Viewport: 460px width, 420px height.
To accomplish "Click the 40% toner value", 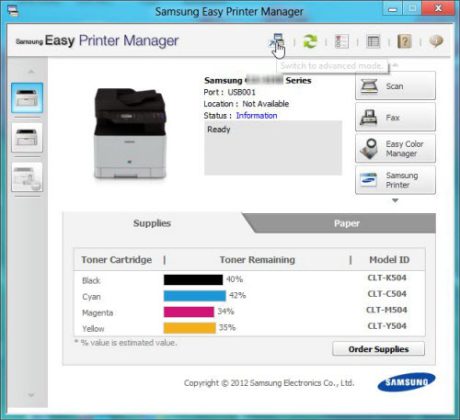I will coord(235,279).
